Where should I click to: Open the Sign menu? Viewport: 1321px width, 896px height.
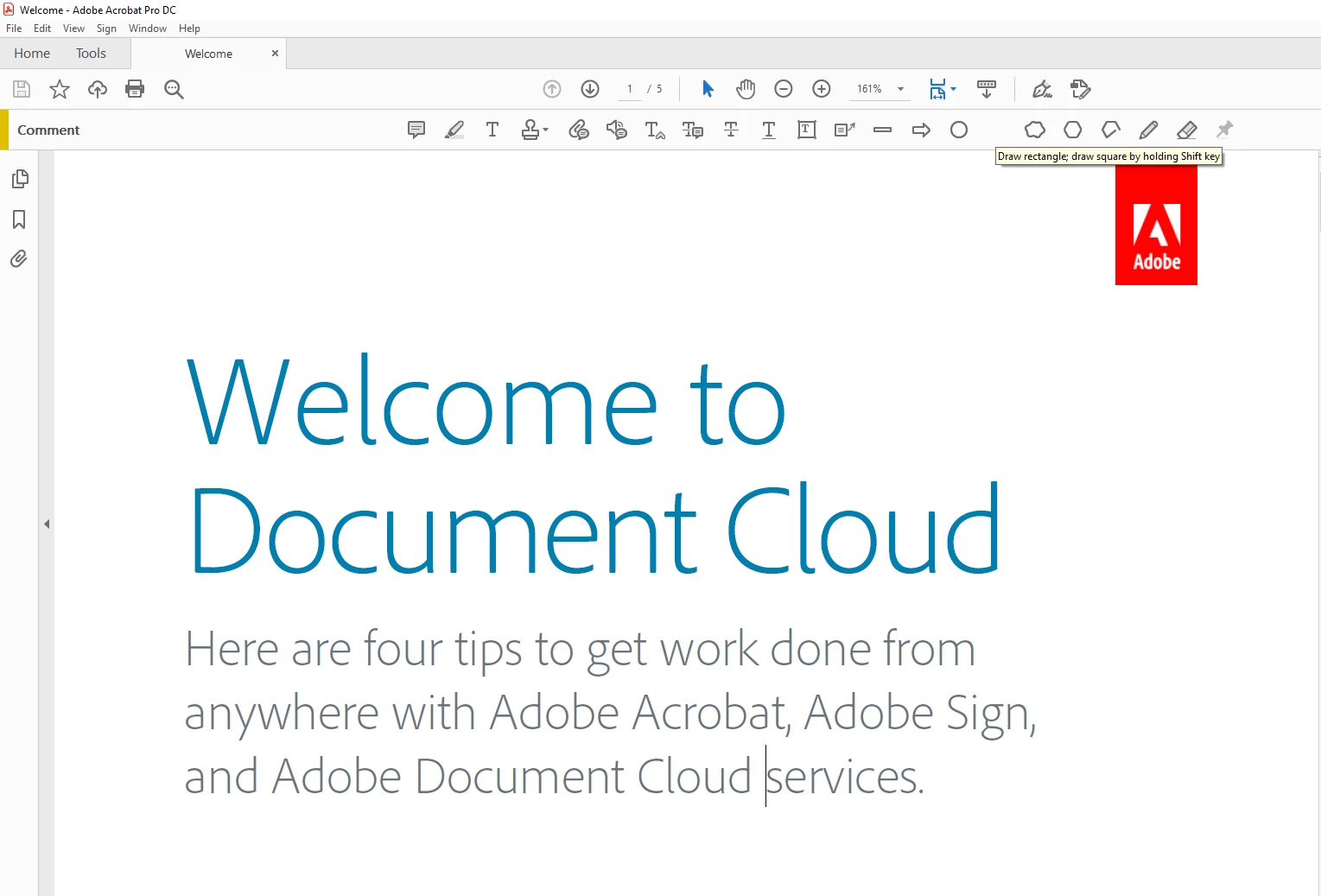(x=106, y=29)
